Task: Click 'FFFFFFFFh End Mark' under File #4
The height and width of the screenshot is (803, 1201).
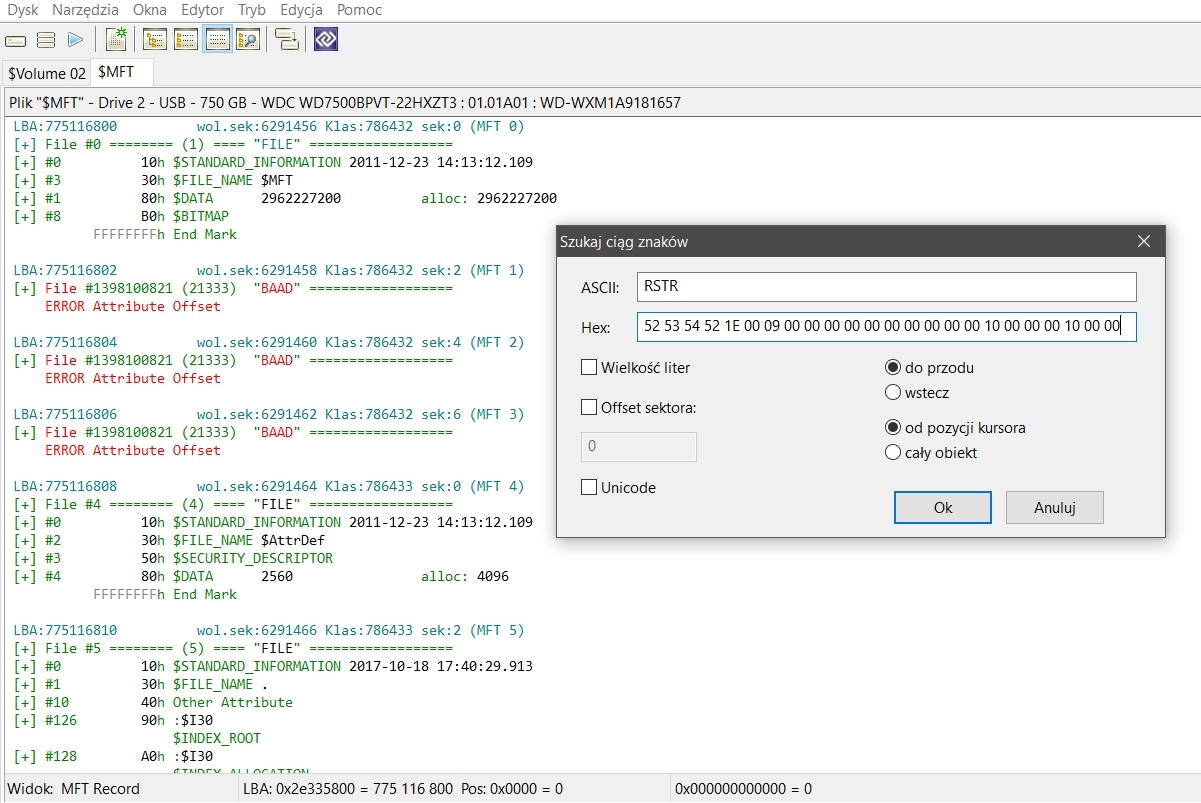Action: pyautogui.click(x=165, y=594)
